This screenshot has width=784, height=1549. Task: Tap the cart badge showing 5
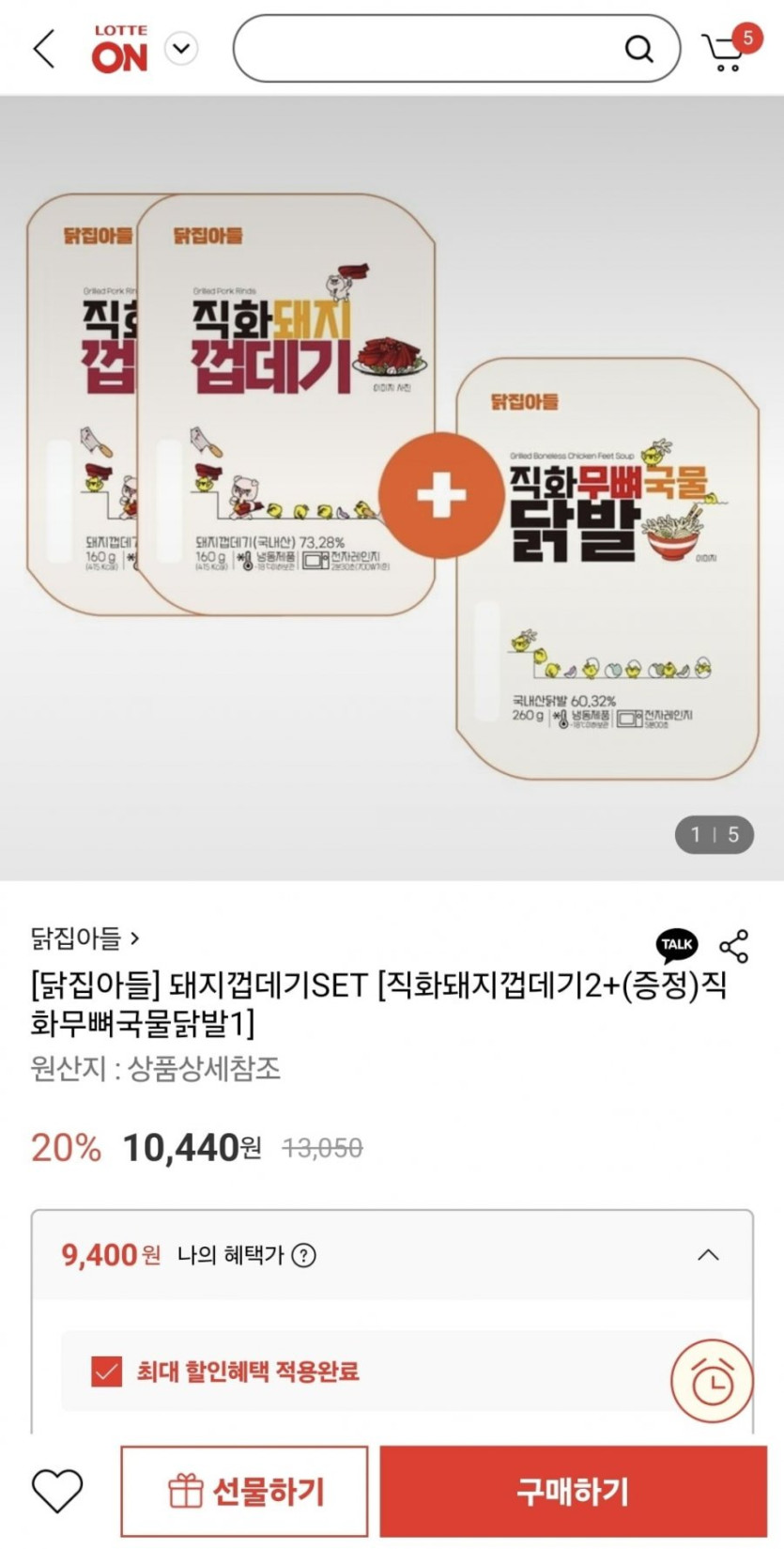(747, 38)
